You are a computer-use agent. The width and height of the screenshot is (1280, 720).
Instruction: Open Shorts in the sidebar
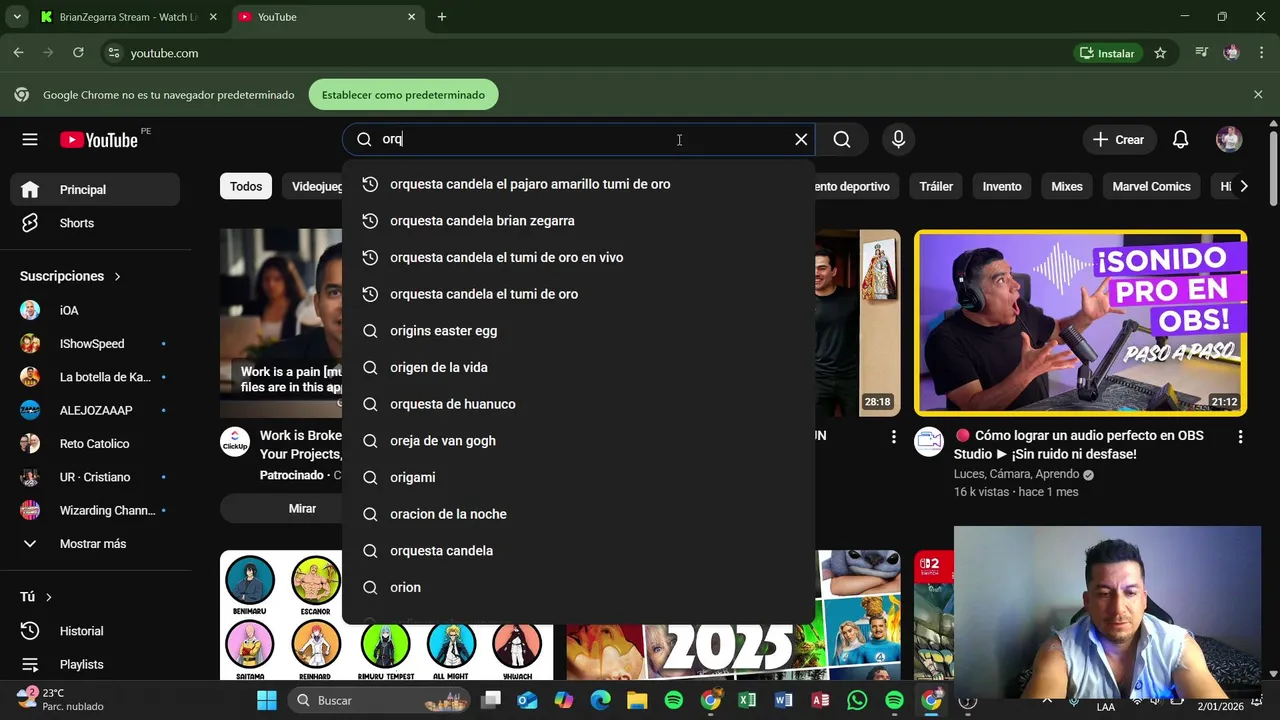click(95, 223)
